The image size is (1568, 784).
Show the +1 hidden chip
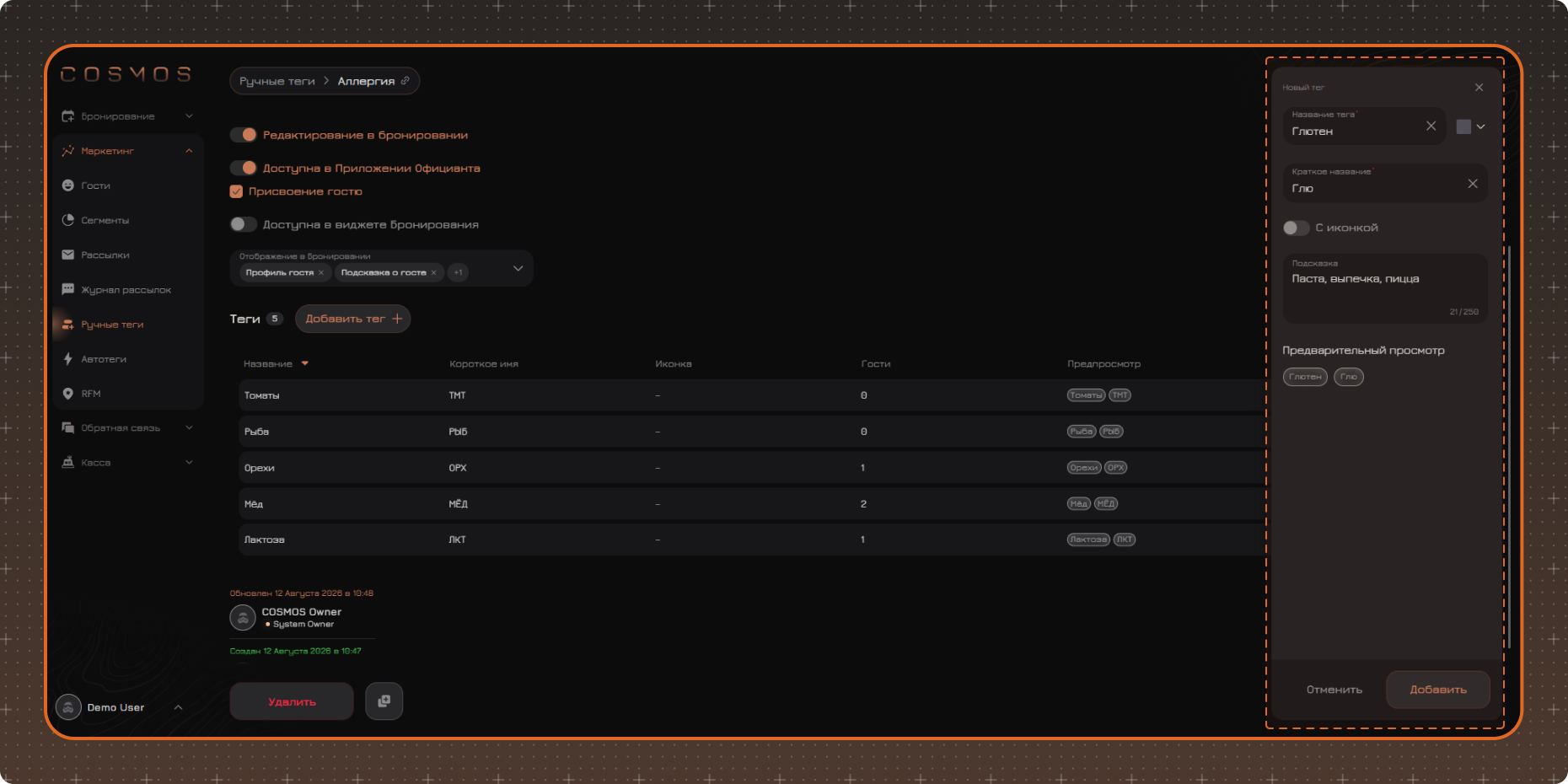pyautogui.click(x=458, y=272)
